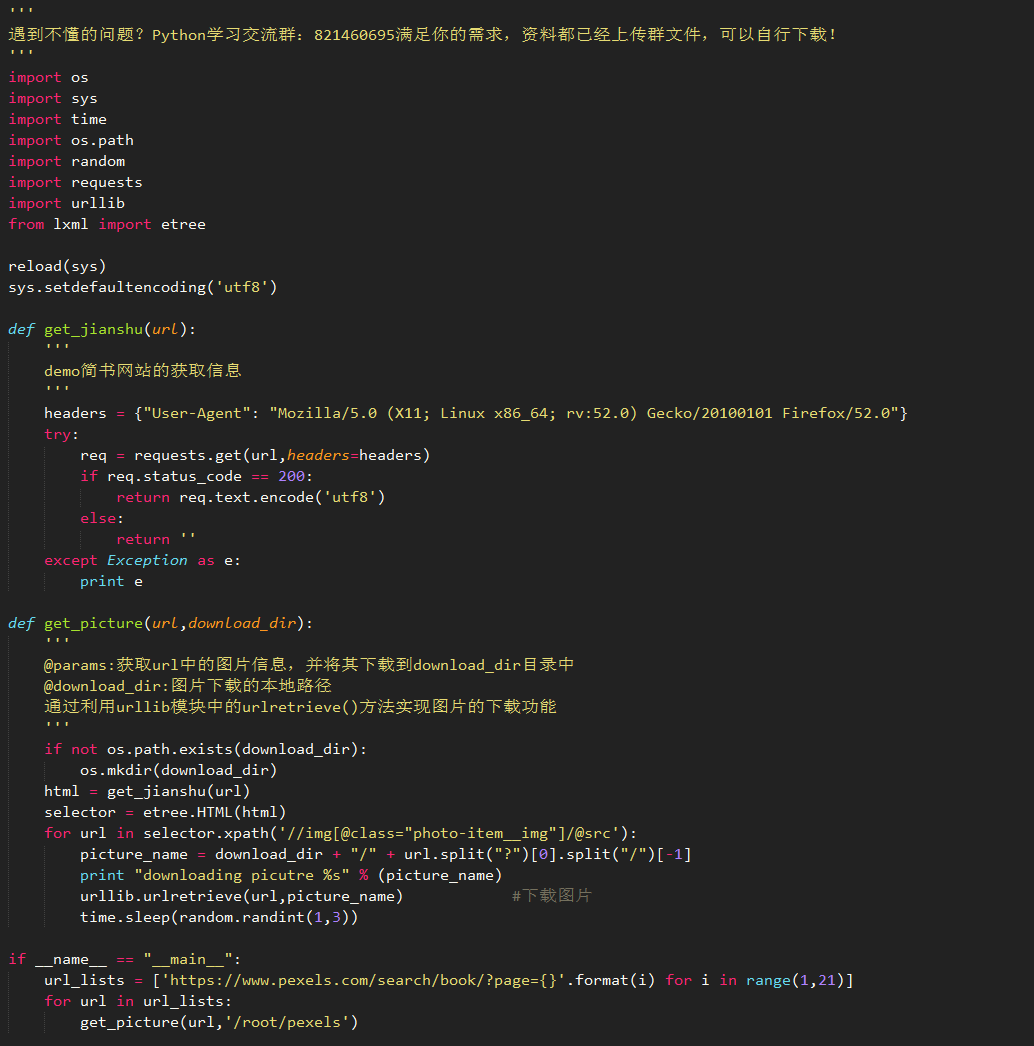This screenshot has width=1034, height=1046.
Task: Click the '@params' docstring line
Action: click(309, 665)
